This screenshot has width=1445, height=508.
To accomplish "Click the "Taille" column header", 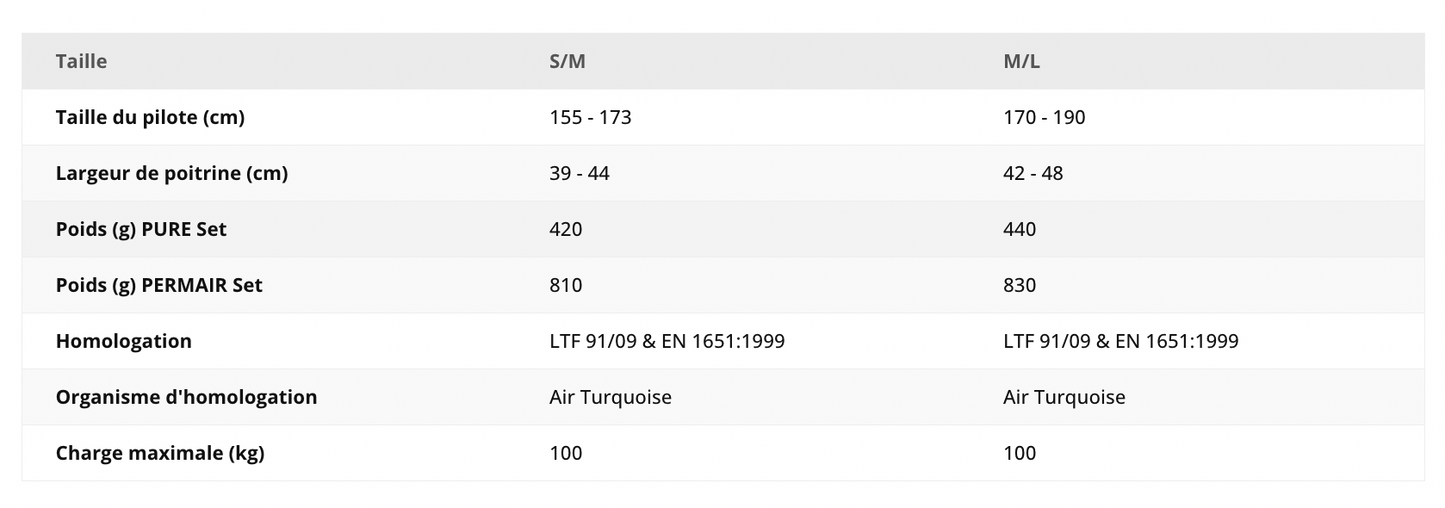I will click(81, 61).
